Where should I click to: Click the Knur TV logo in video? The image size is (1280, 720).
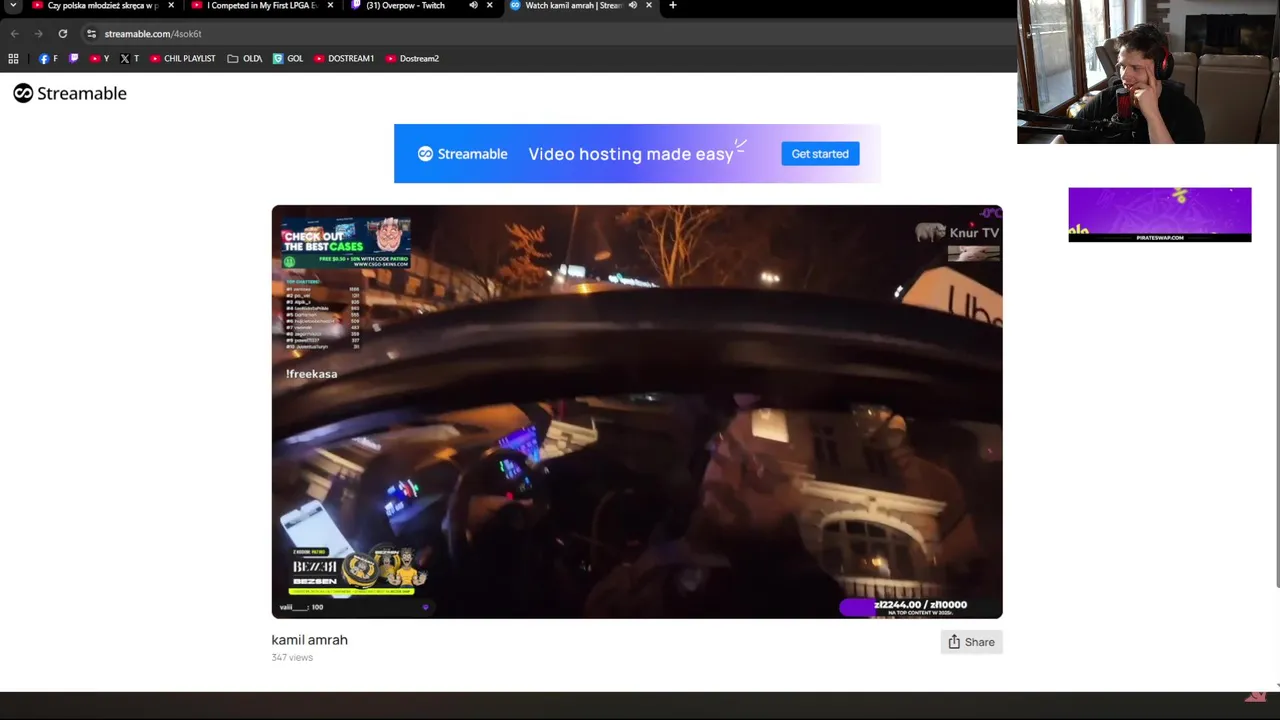click(957, 232)
